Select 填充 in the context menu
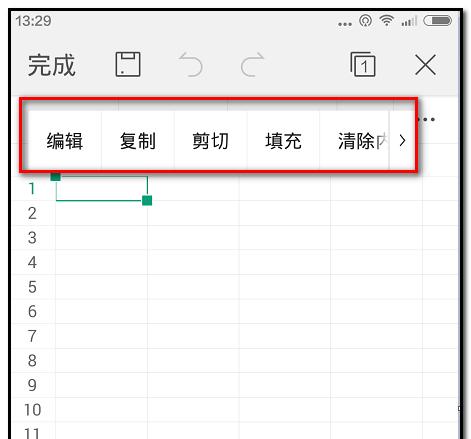Viewport: 471px width, 439px height. (x=283, y=141)
